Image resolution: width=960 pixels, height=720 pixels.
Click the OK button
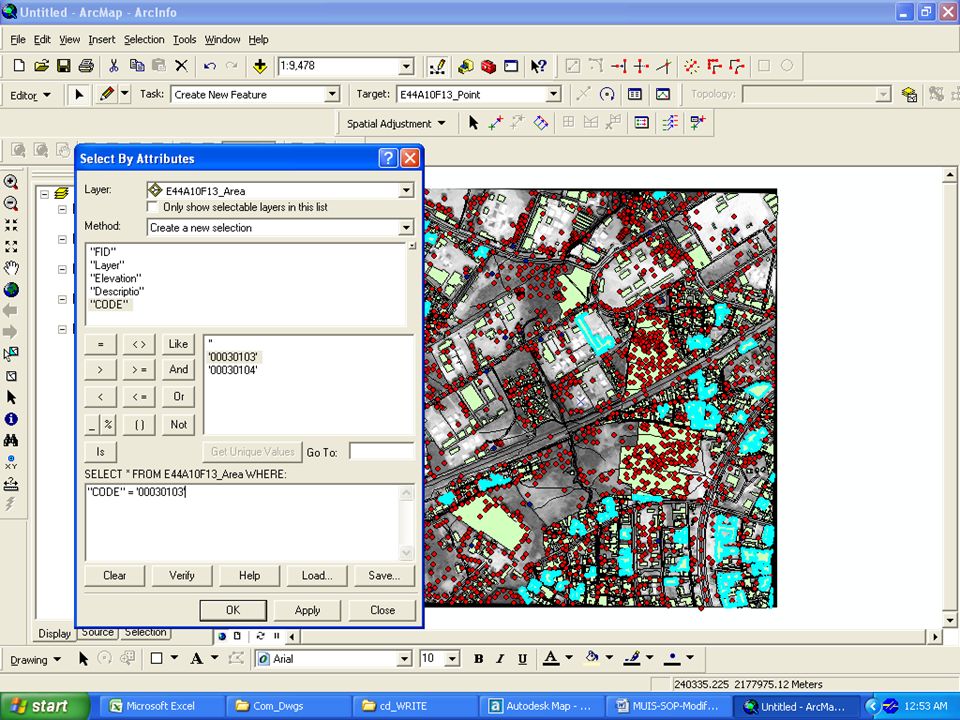(x=233, y=610)
